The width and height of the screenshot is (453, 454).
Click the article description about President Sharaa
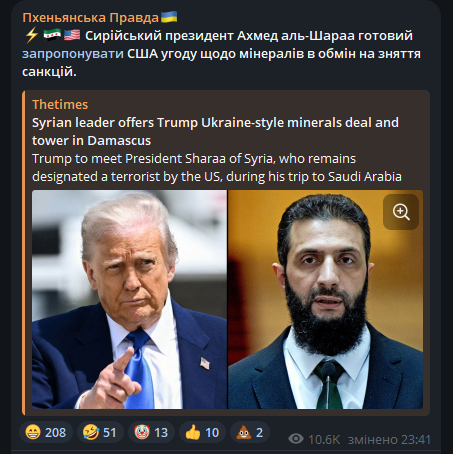coord(217,168)
